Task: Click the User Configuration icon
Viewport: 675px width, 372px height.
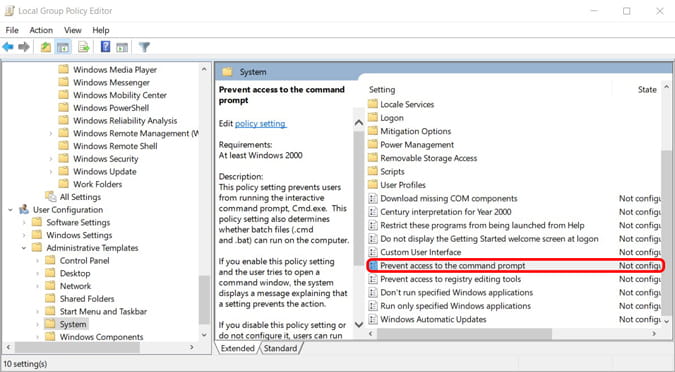Action: 24,210
